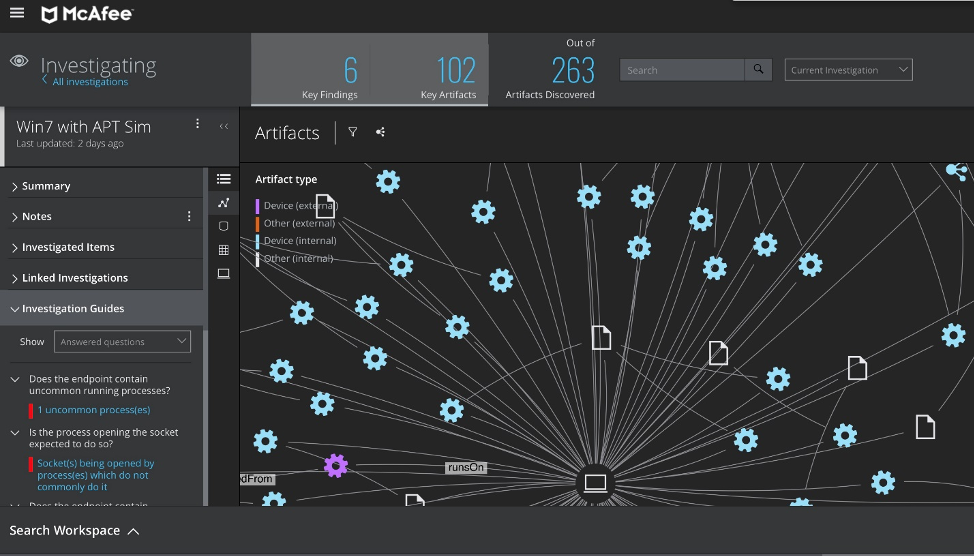The width and height of the screenshot is (974, 556).
Task: Collapse the left panel with double chevron
Action: (223, 126)
